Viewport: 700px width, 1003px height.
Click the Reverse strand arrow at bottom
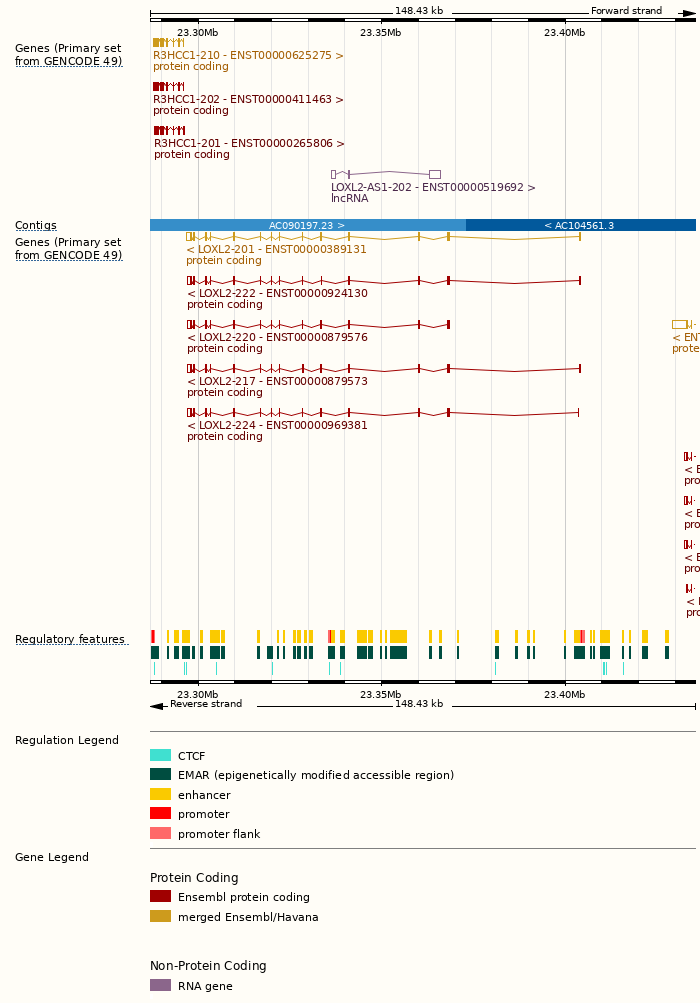pyautogui.click(x=157, y=705)
